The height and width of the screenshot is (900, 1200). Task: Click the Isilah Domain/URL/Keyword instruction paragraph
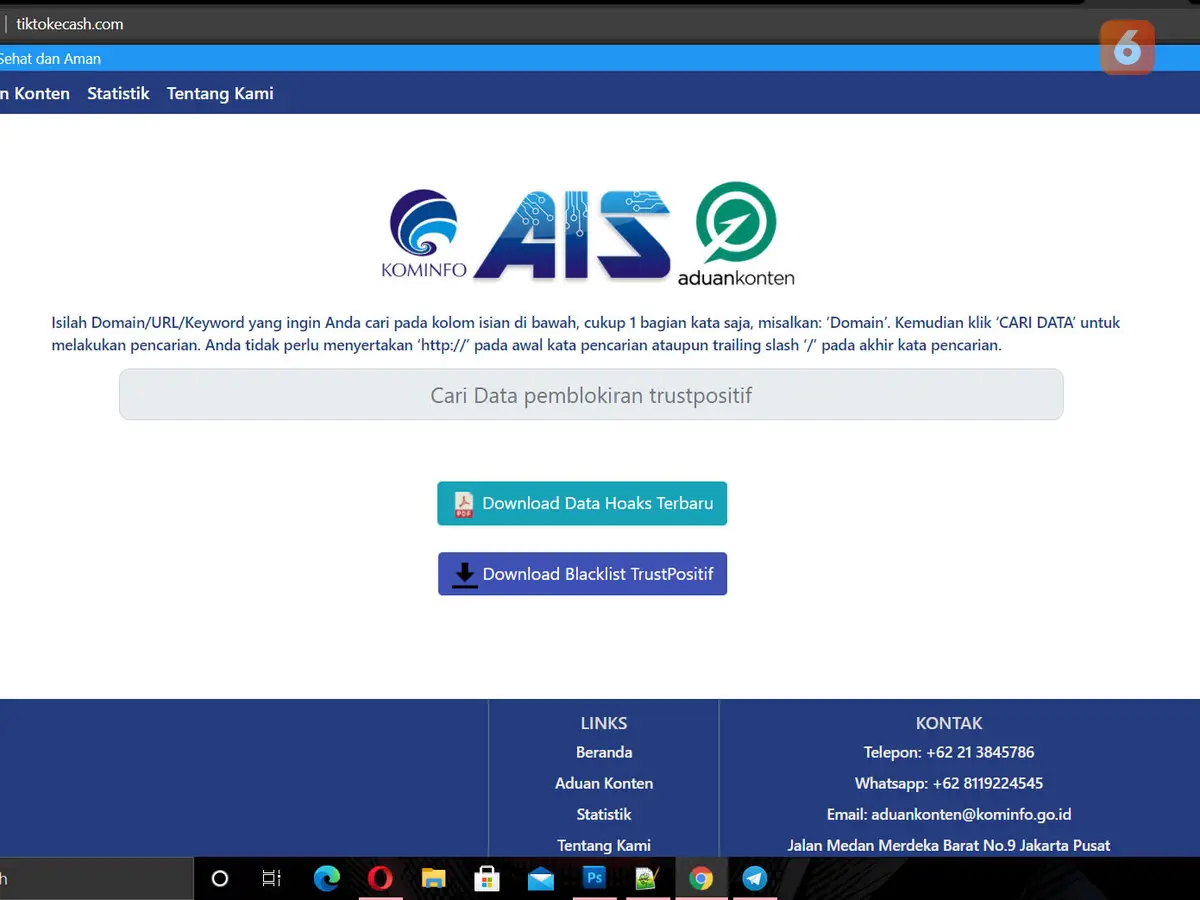(586, 334)
